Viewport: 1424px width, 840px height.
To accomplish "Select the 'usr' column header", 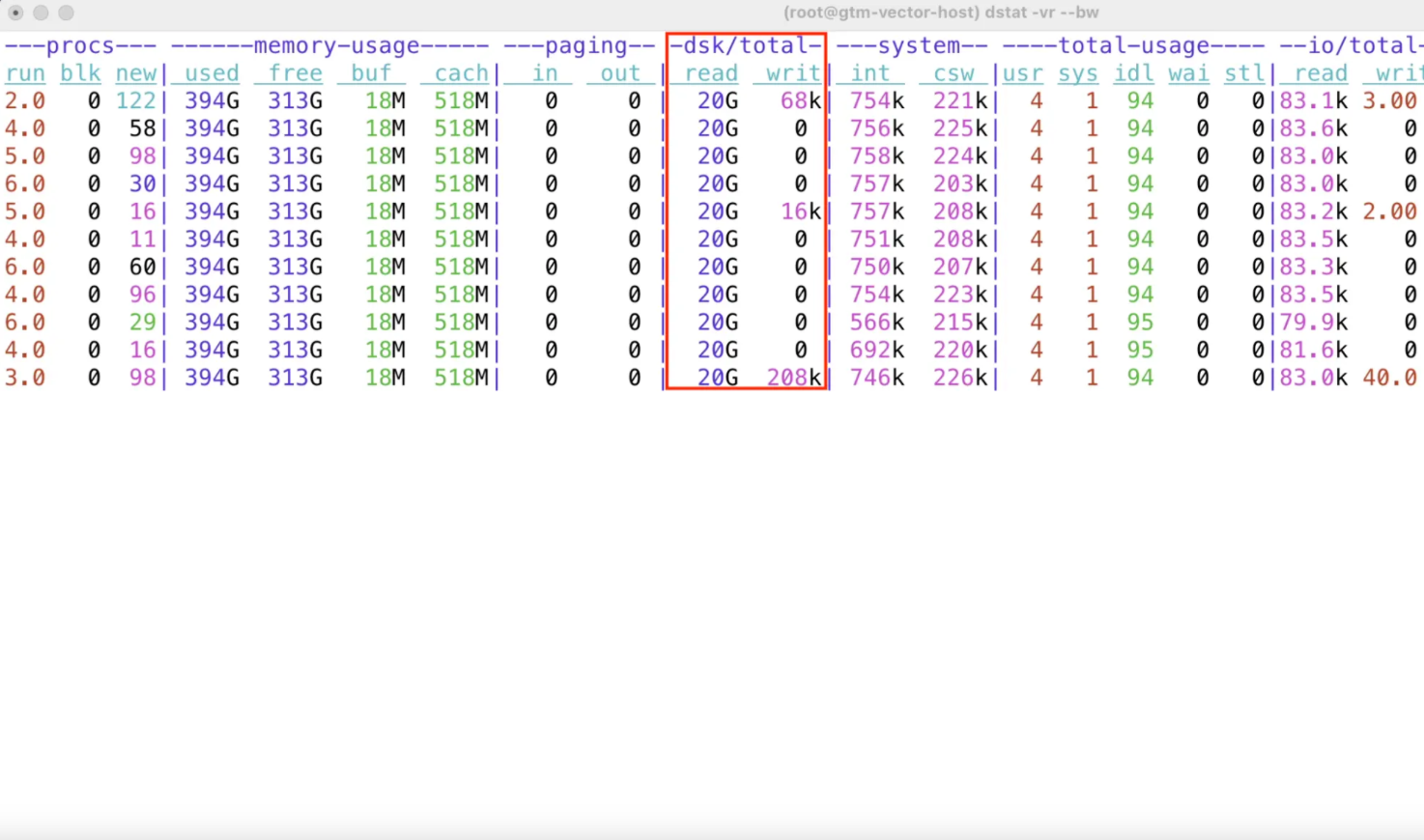I will (1023, 73).
